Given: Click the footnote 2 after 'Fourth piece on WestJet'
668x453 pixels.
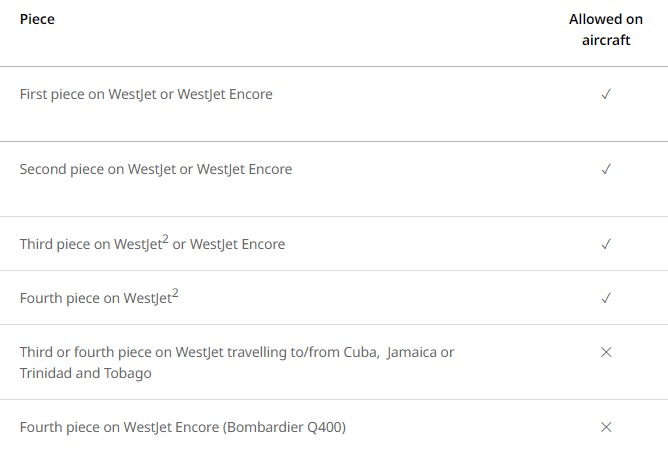Looking at the screenshot, I should coord(175,293).
